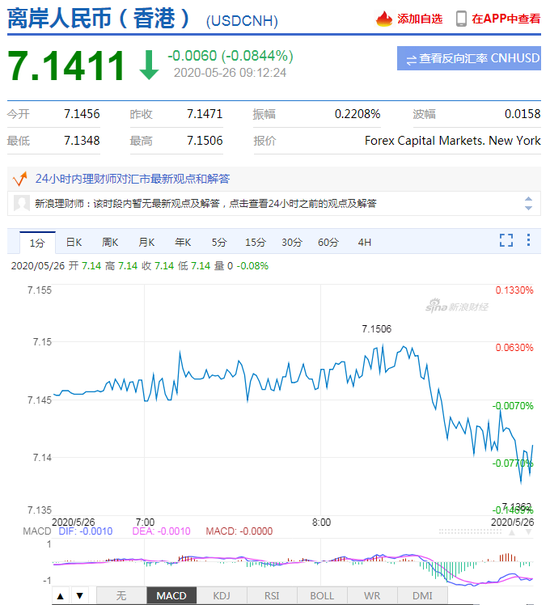Click the 振幅 value 0.2208%
Image resolution: width=550 pixels, height=605 pixels.
(x=357, y=114)
